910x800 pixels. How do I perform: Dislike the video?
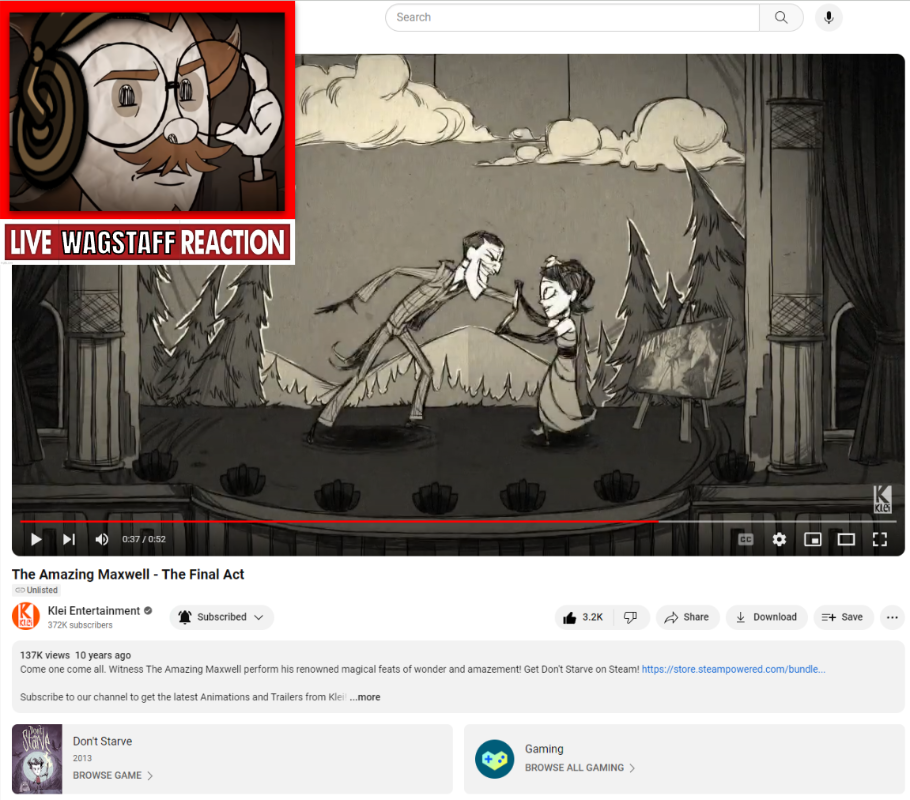(x=631, y=617)
